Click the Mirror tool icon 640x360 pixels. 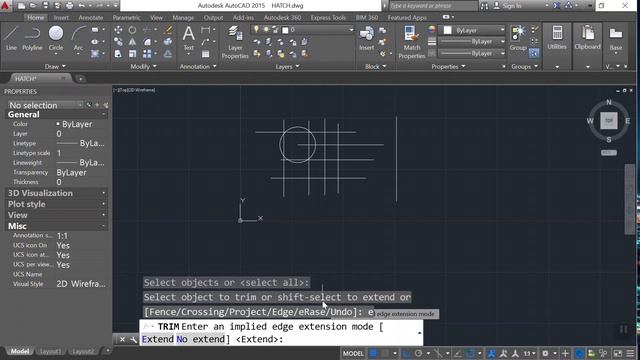tap(133, 42)
